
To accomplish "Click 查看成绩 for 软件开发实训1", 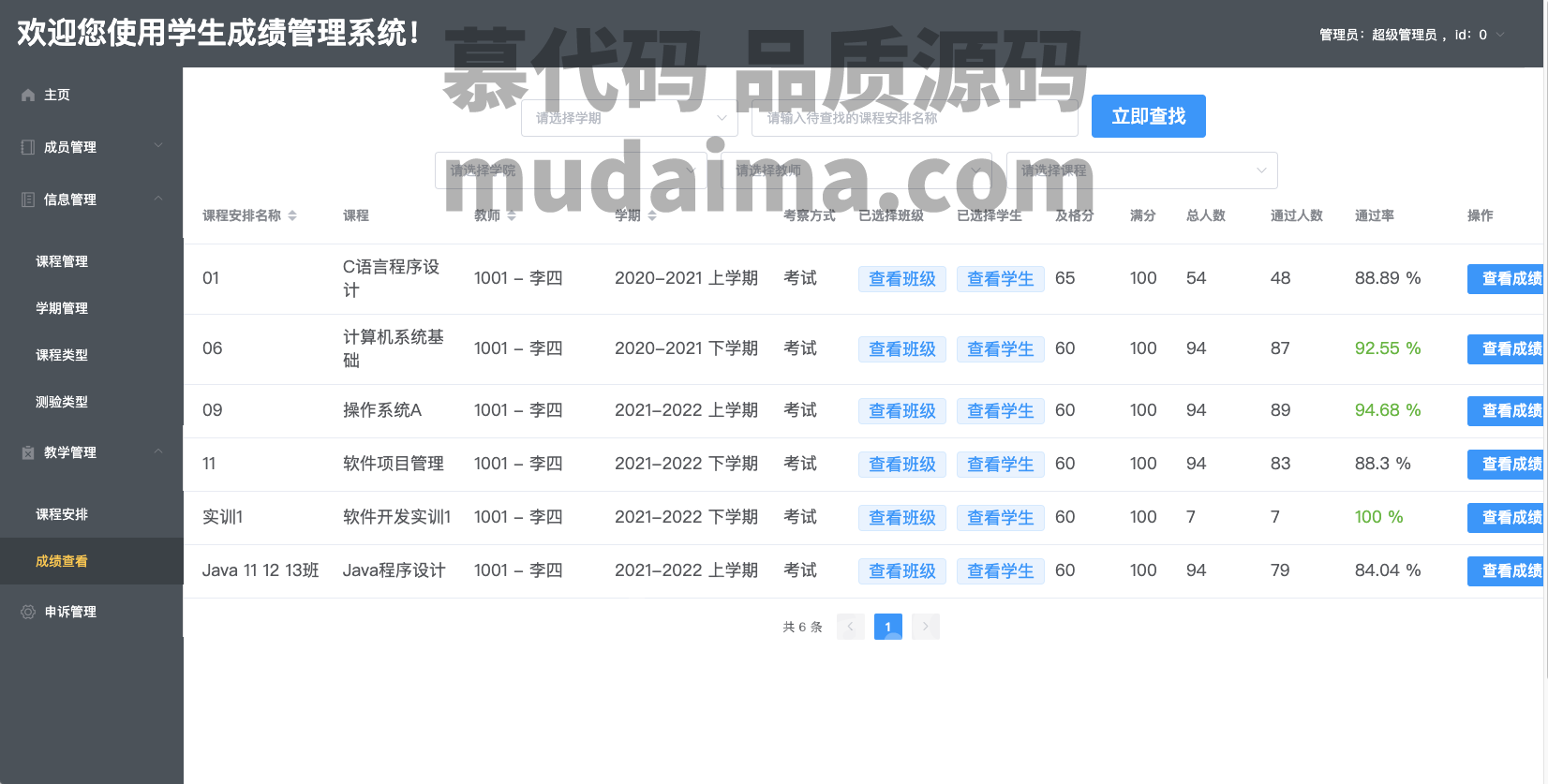I will [1506, 518].
